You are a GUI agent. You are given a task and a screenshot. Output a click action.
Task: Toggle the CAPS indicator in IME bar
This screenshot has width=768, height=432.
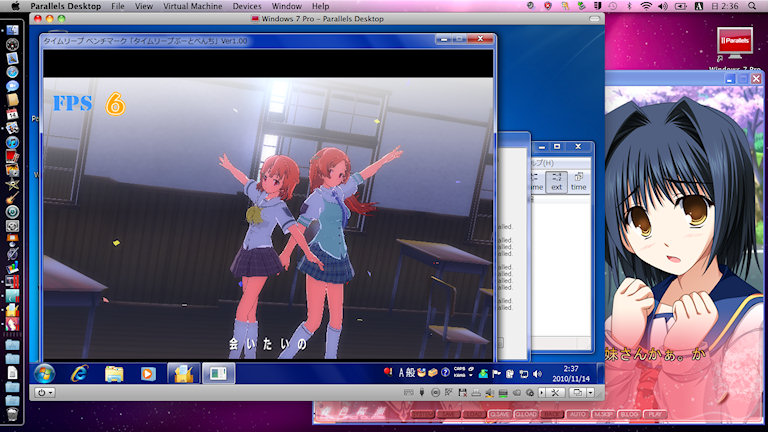tap(459, 369)
